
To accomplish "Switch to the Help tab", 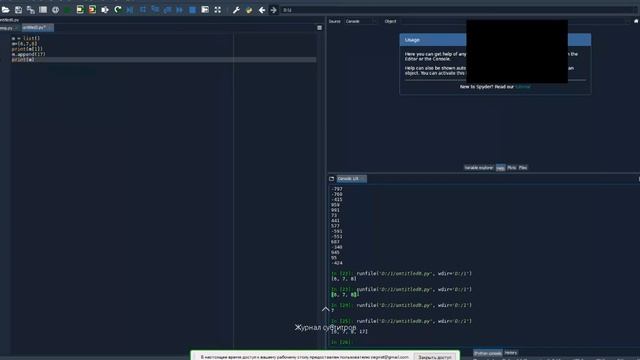I will coord(500,168).
